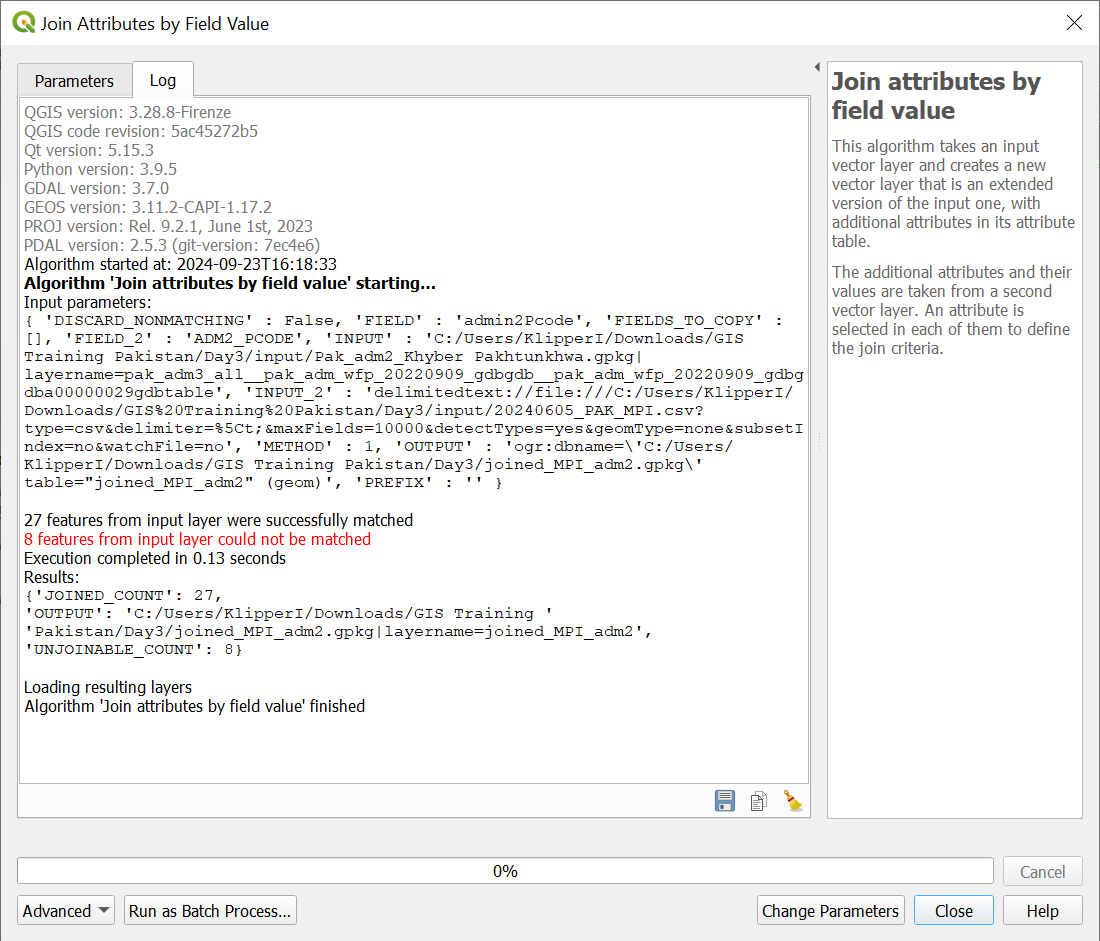Open Help for this algorithm
Viewport: 1100px width, 941px height.
(x=1042, y=911)
